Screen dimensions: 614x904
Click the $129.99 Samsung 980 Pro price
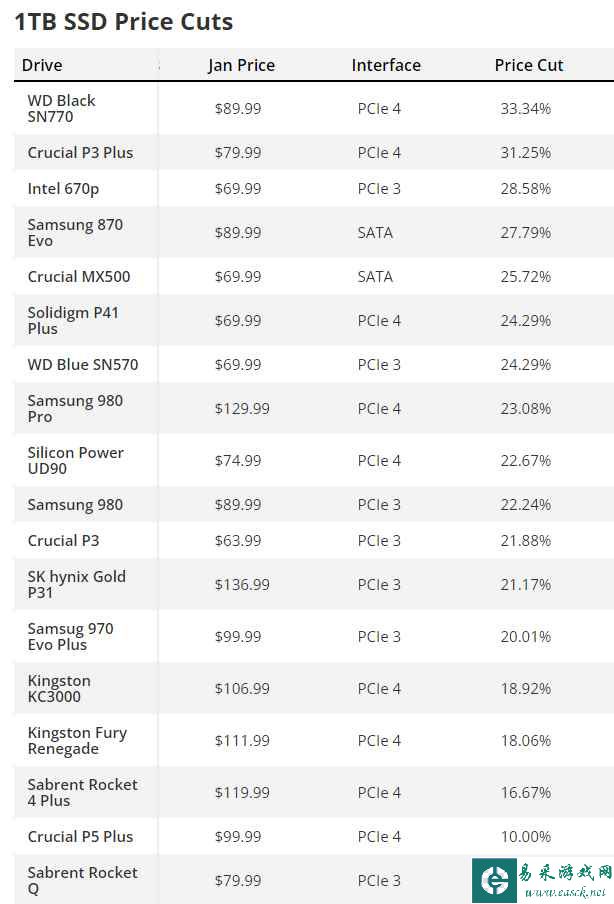(242, 408)
